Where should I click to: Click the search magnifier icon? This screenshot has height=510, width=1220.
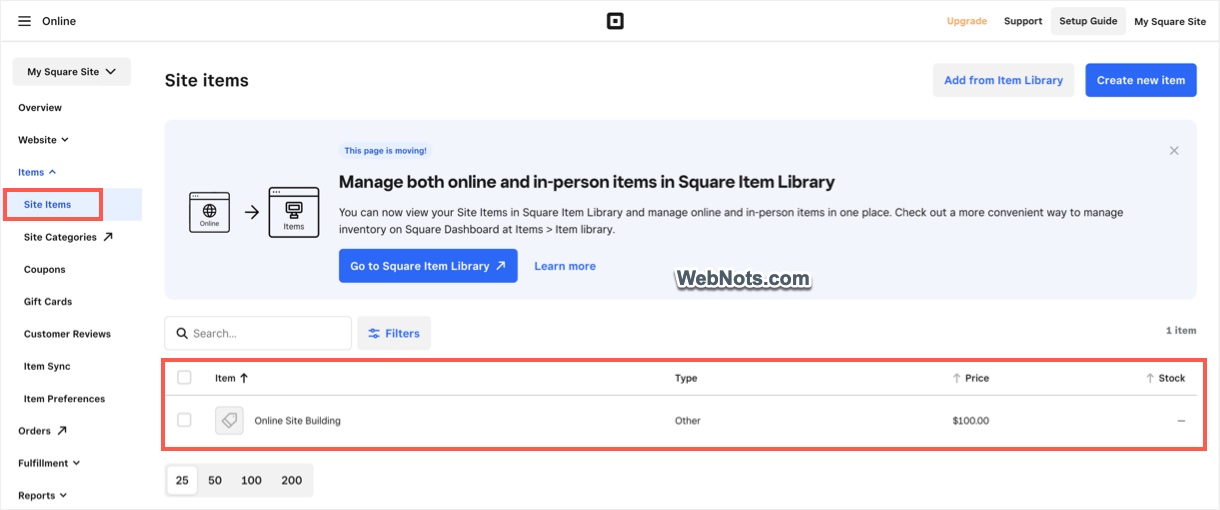point(182,333)
